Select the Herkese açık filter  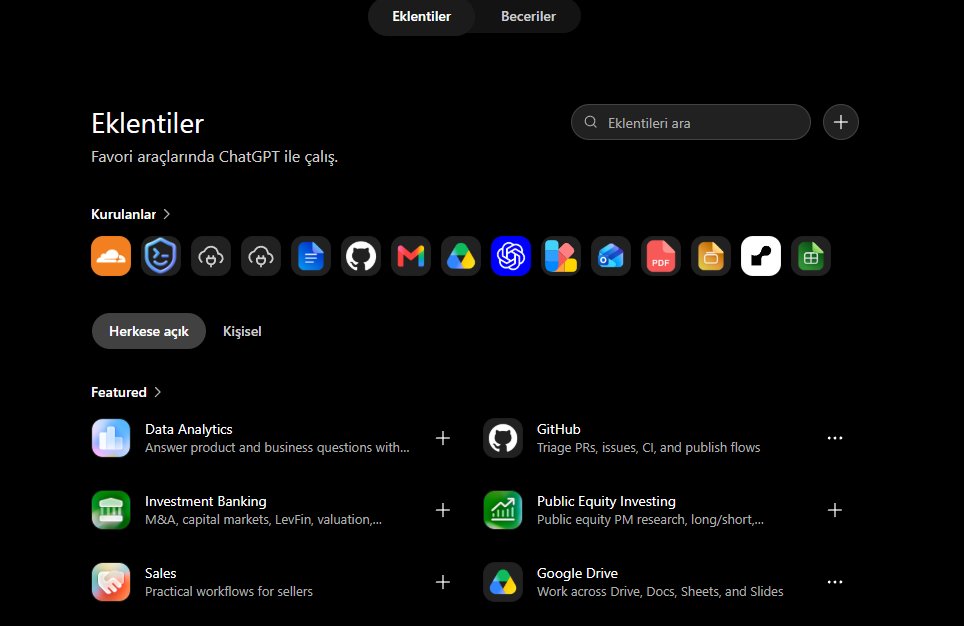(149, 331)
